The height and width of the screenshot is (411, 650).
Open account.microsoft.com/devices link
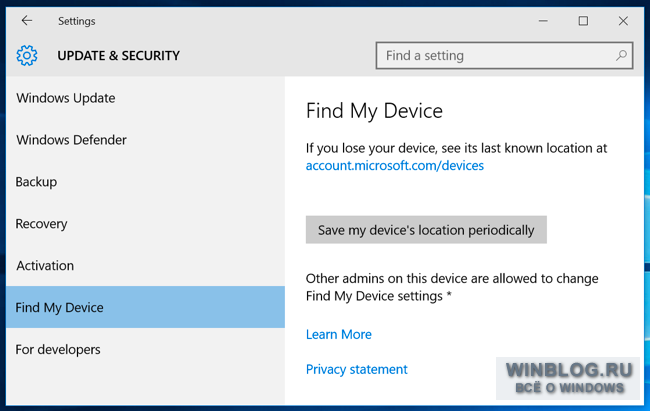(x=395, y=165)
